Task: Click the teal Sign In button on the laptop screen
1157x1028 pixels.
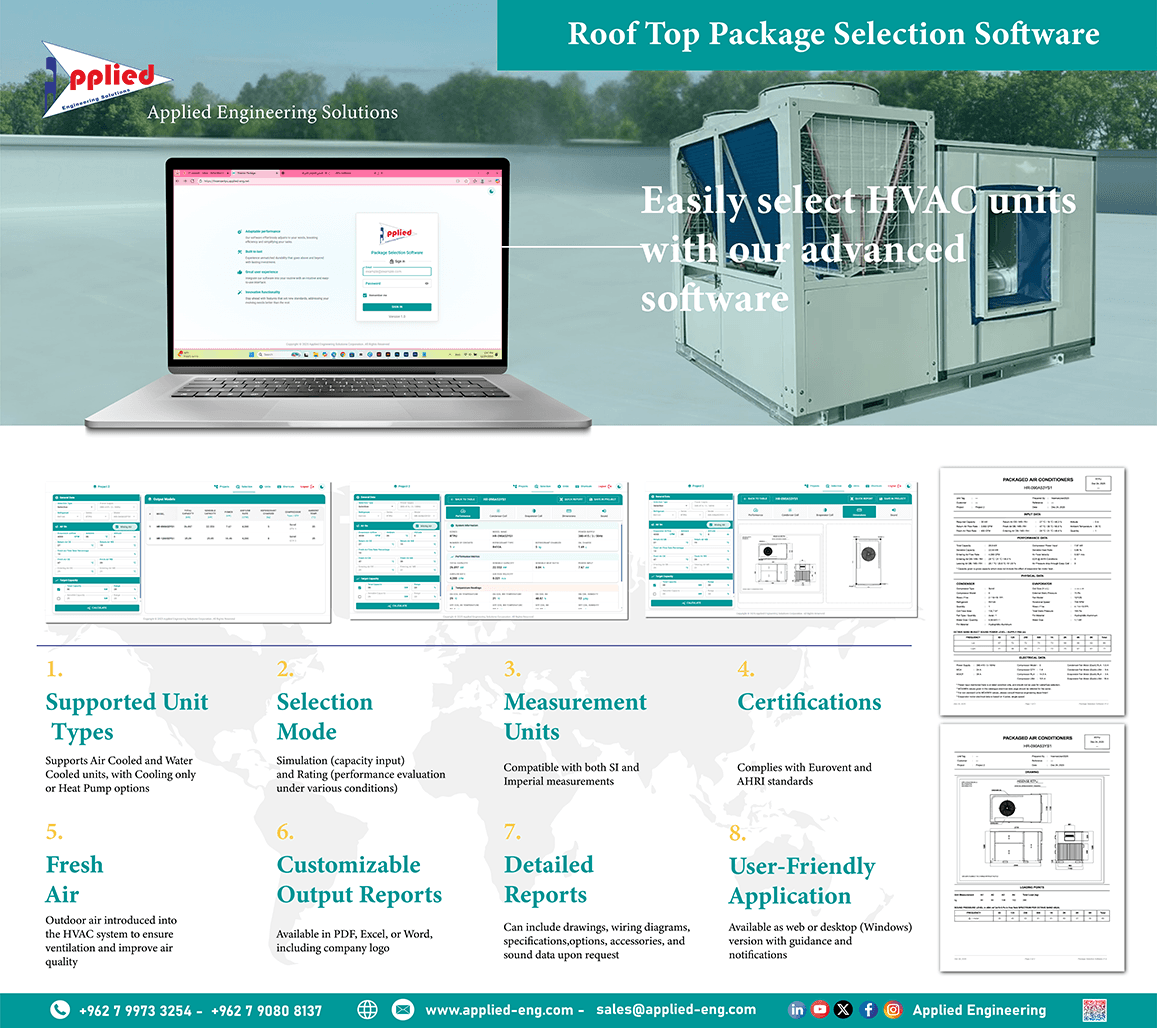Action: pos(397,307)
